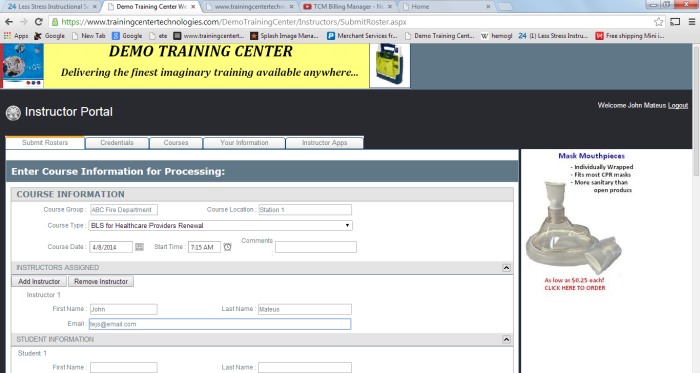Reload the page with refresh icon

39,22
